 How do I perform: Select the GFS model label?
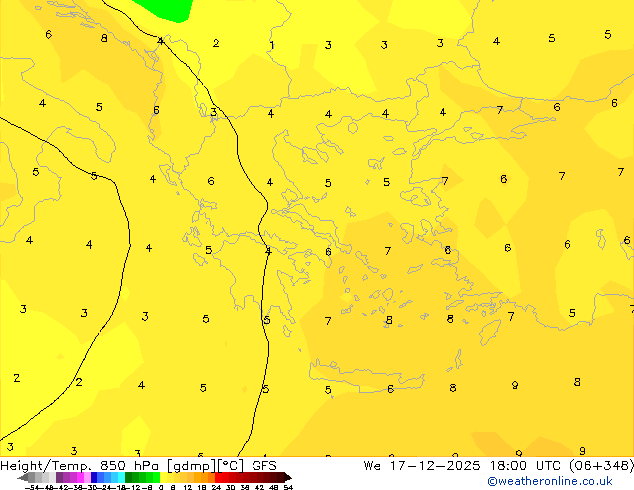tap(264, 466)
